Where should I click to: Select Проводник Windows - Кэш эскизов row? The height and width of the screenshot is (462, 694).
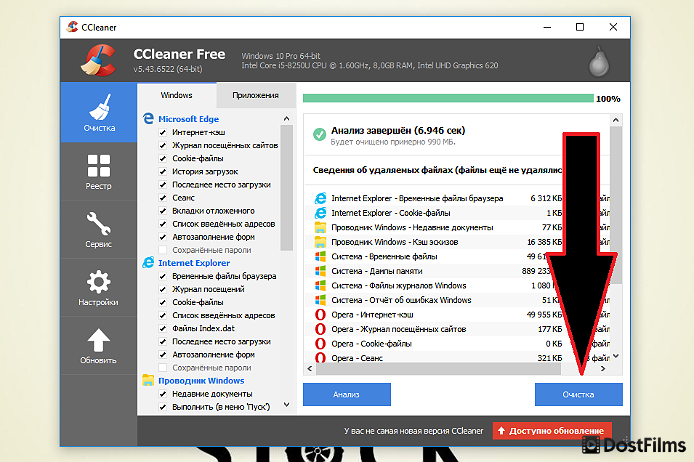(457, 242)
